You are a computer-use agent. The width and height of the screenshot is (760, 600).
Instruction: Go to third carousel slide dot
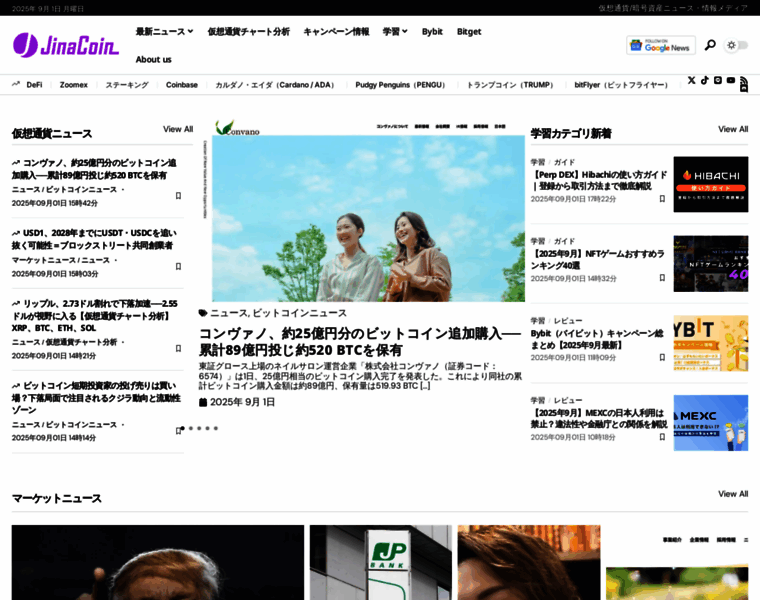coord(199,428)
